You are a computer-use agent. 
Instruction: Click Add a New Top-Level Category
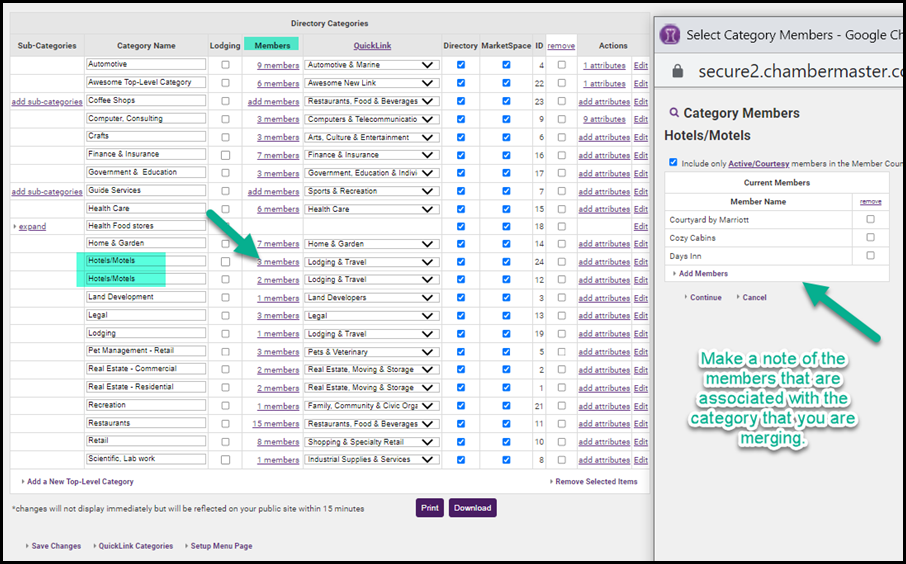click(79, 482)
